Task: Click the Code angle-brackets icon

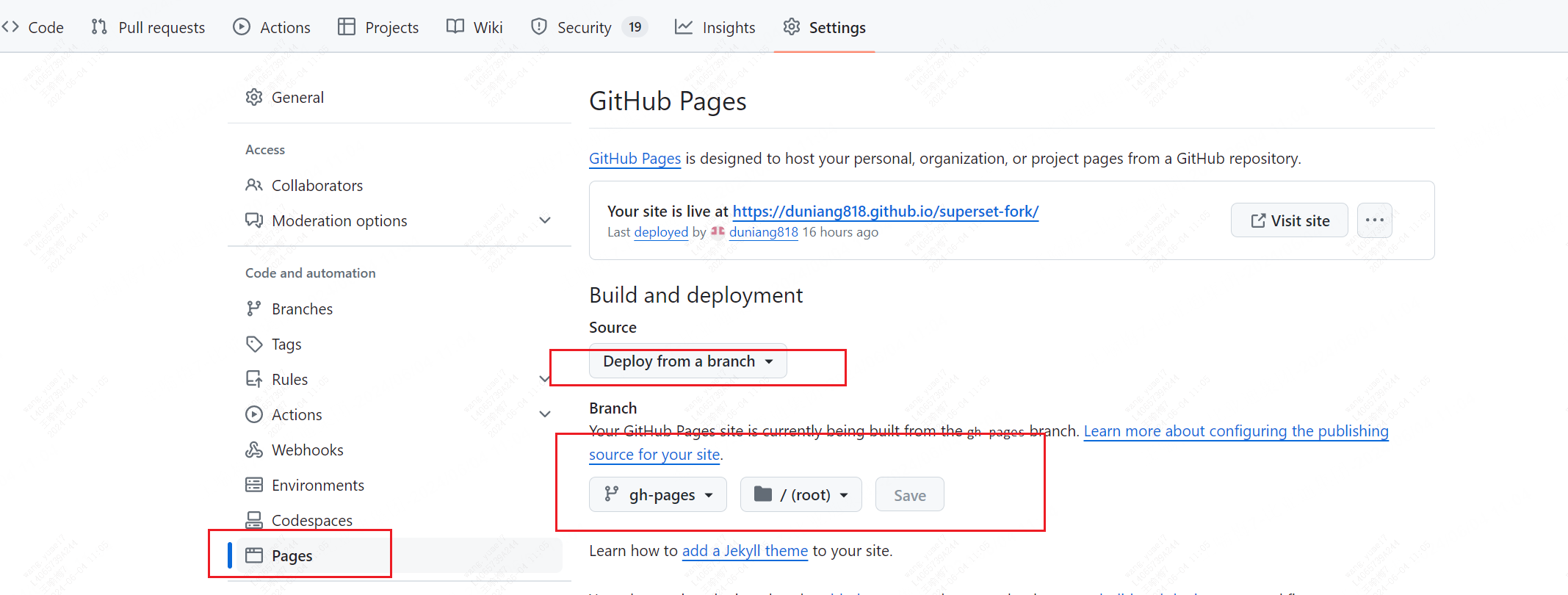Action: tap(10, 27)
